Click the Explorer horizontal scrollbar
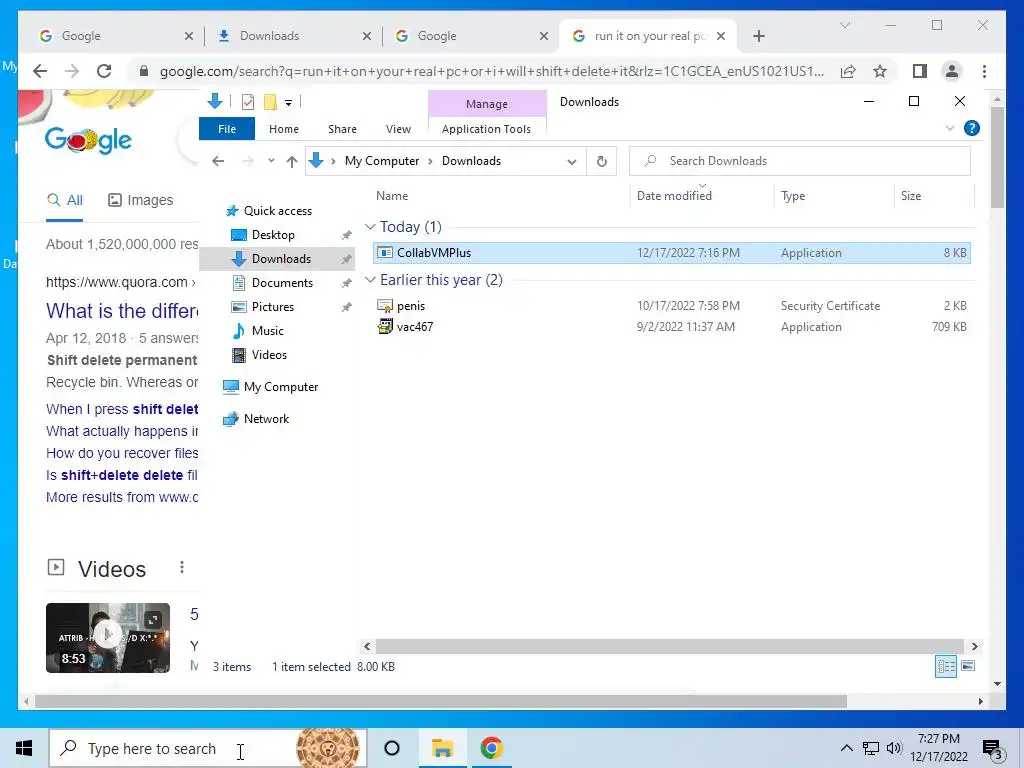The image size is (1024, 768). click(x=669, y=647)
